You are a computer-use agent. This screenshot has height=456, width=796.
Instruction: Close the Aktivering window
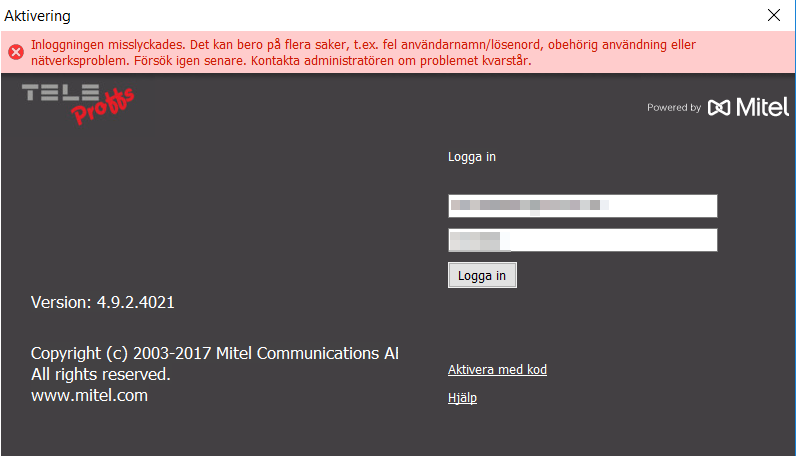774,15
